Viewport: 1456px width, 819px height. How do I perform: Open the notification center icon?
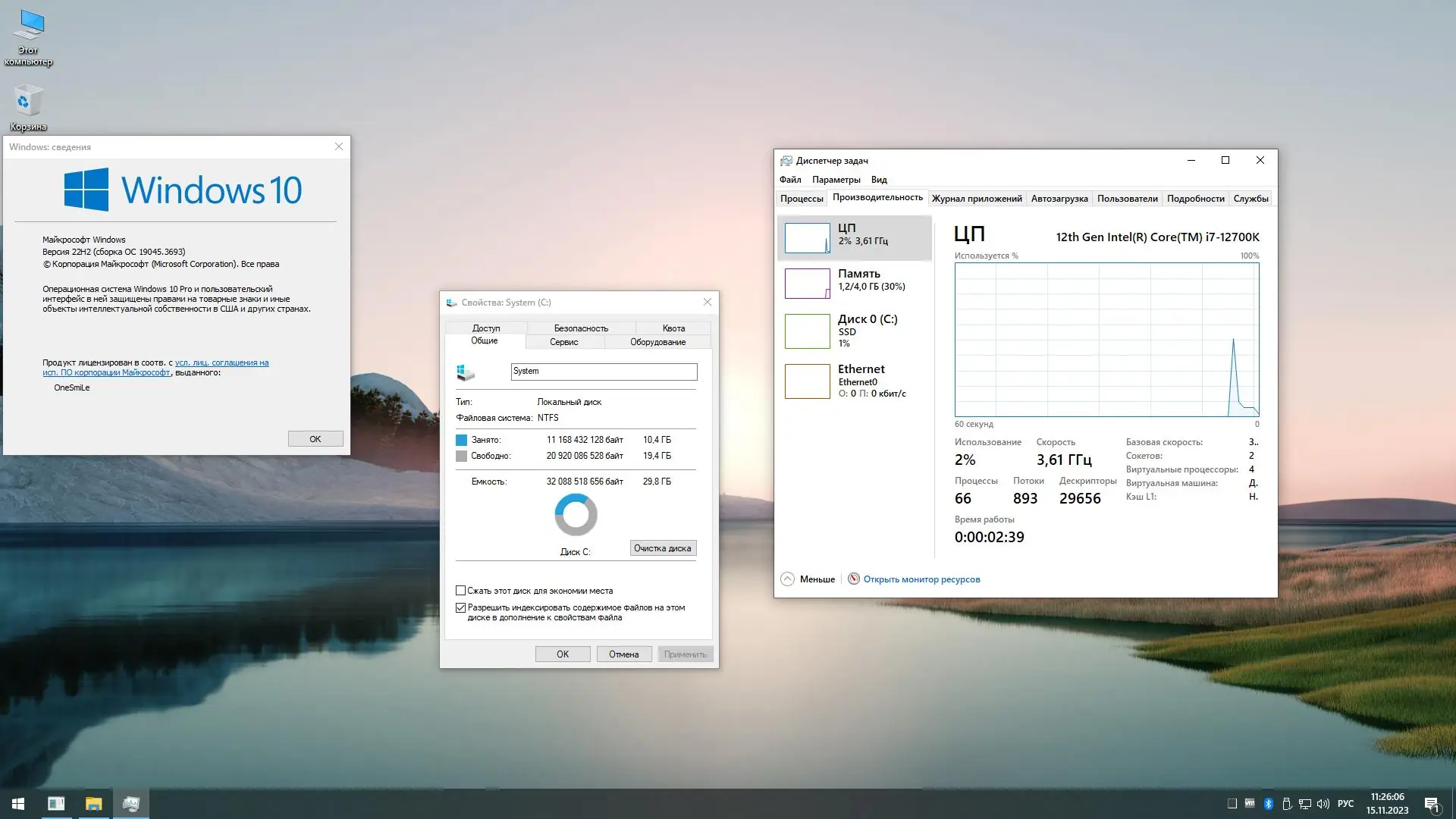click(1432, 804)
